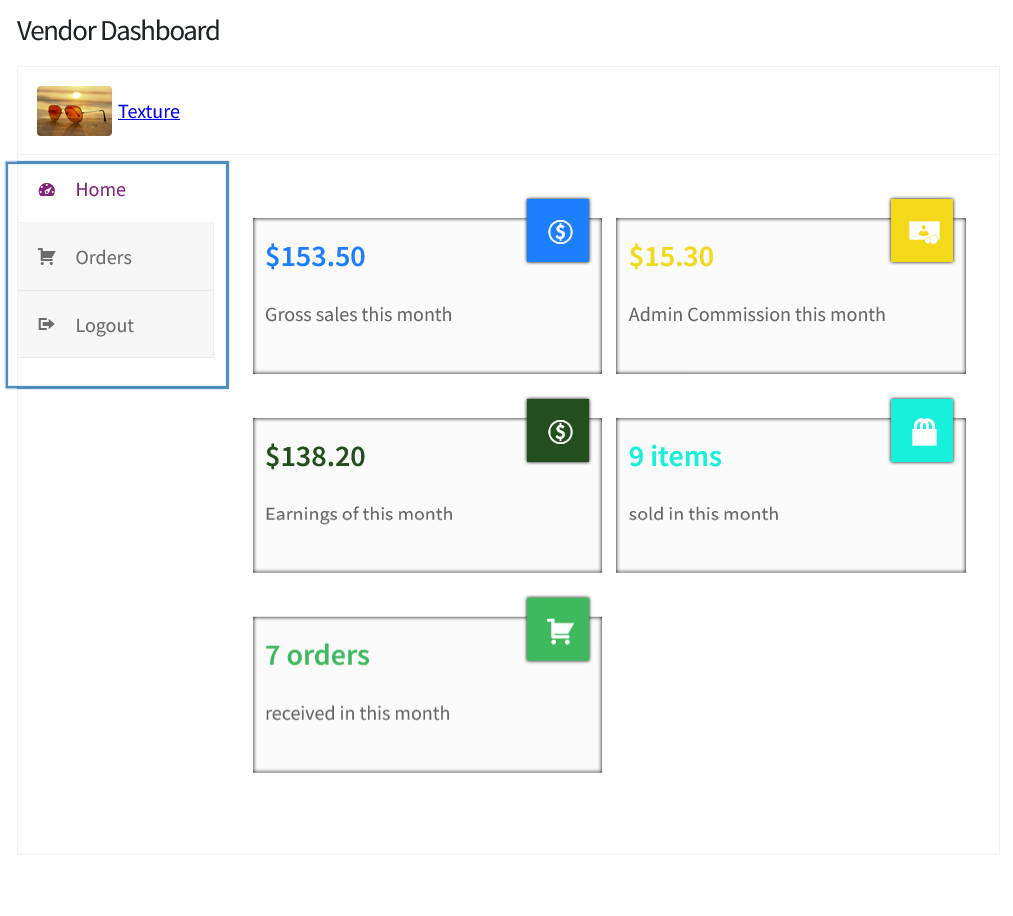The height and width of the screenshot is (916, 1013).
Task: Click the dashboard icon beside Home
Action: pos(47,189)
